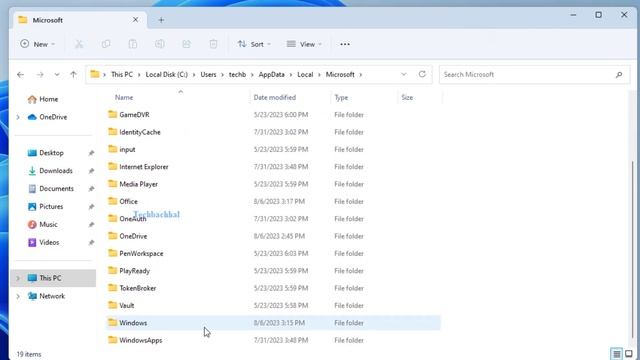This screenshot has width=640, height=360.
Task: Expand the OneDrive tree node
Action: click(18, 117)
